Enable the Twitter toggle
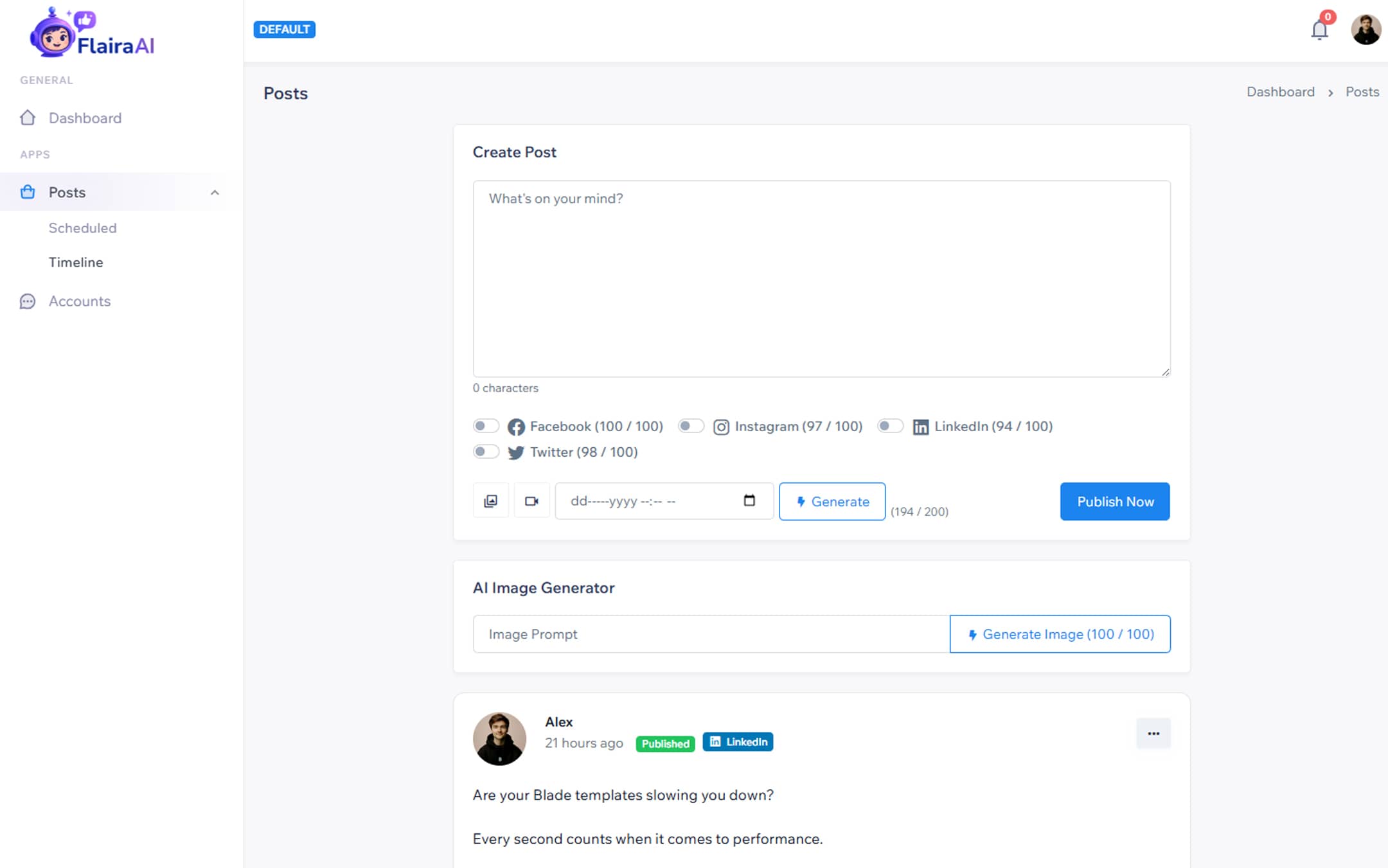The image size is (1388, 868). tap(486, 451)
